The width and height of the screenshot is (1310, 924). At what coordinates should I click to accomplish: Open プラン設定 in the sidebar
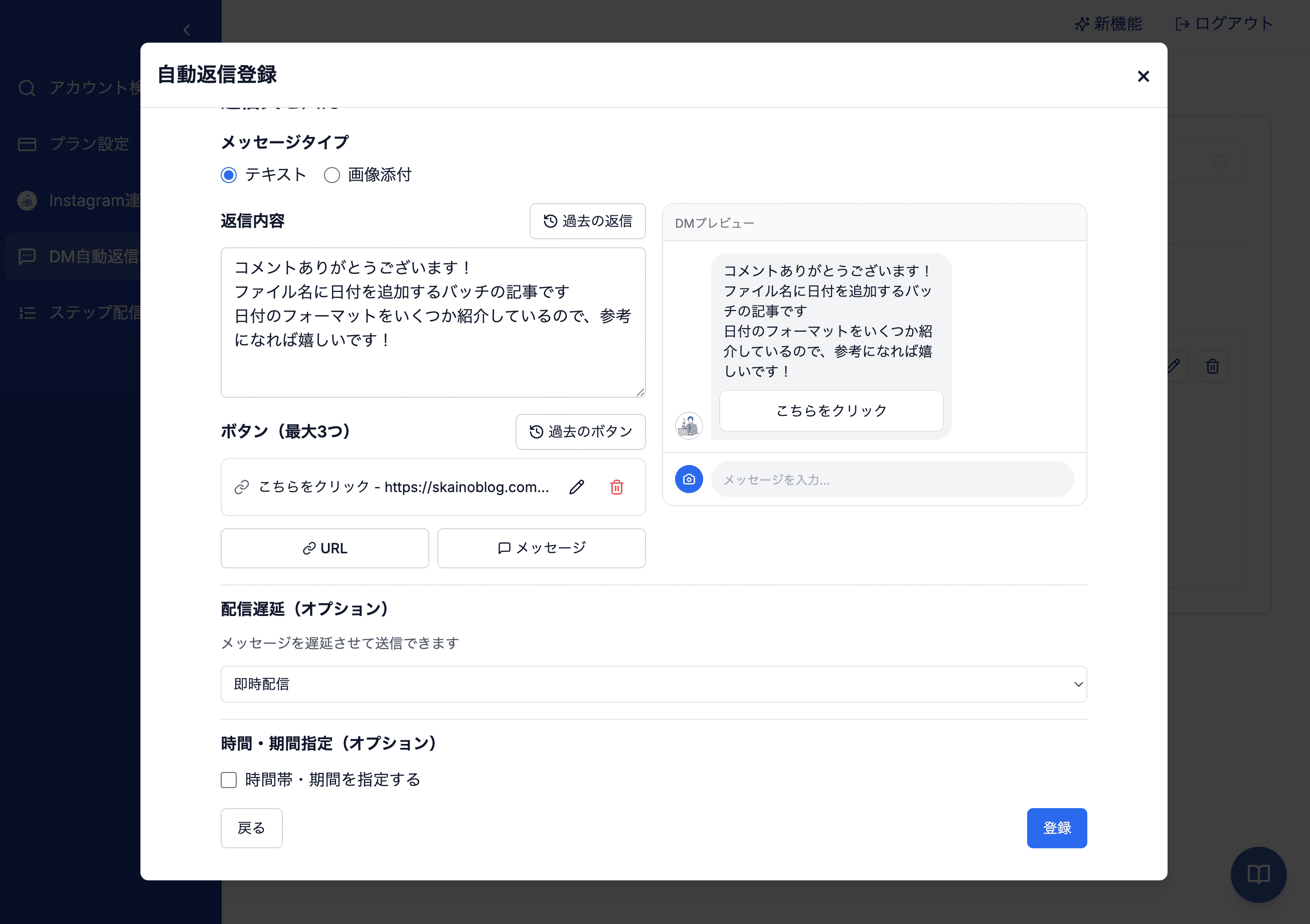(x=73, y=144)
